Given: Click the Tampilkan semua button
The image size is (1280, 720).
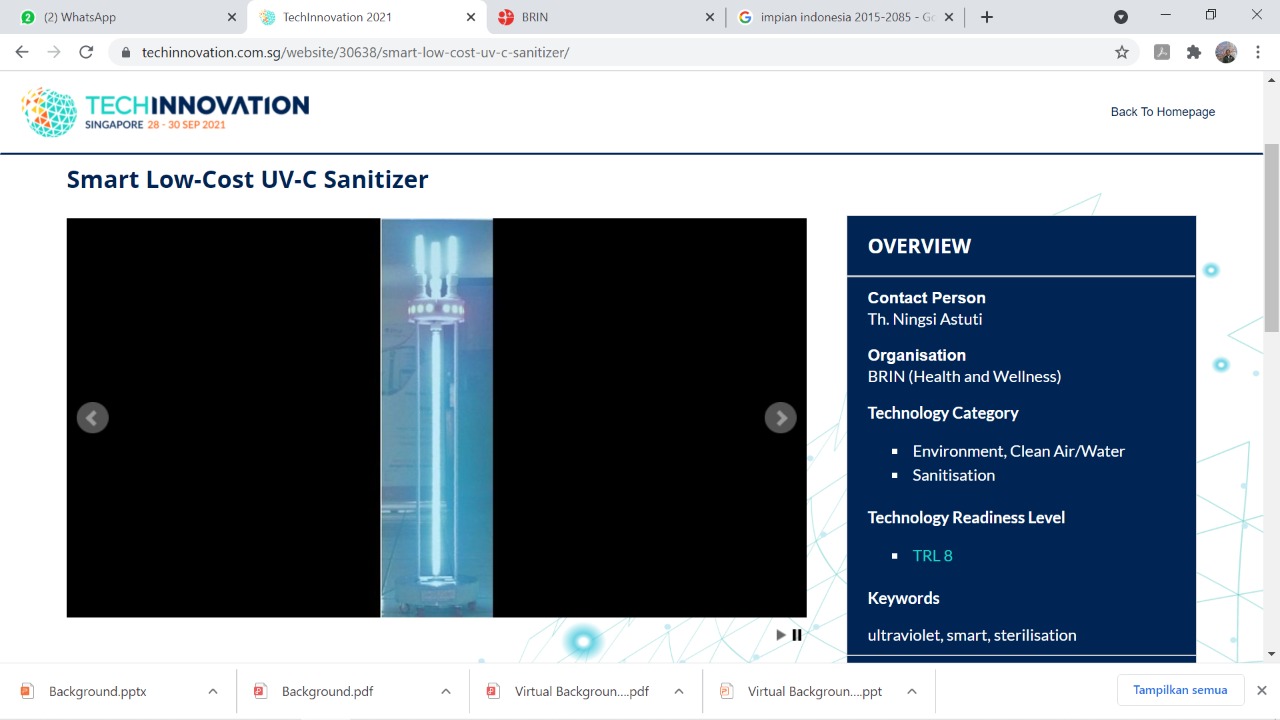Looking at the screenshot, I should [x=1180, y=690].
